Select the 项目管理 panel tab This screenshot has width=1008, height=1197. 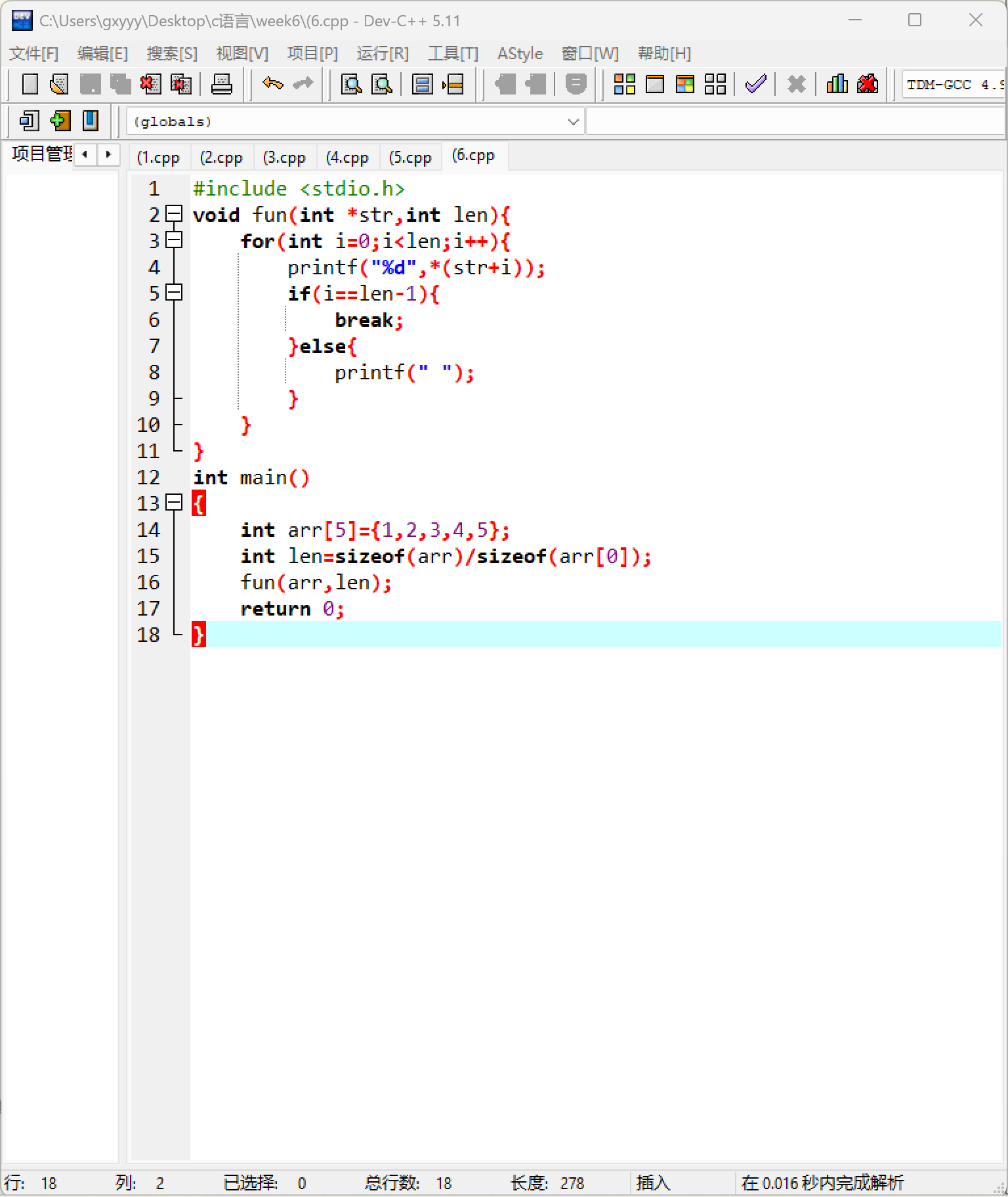pos(41,154)
